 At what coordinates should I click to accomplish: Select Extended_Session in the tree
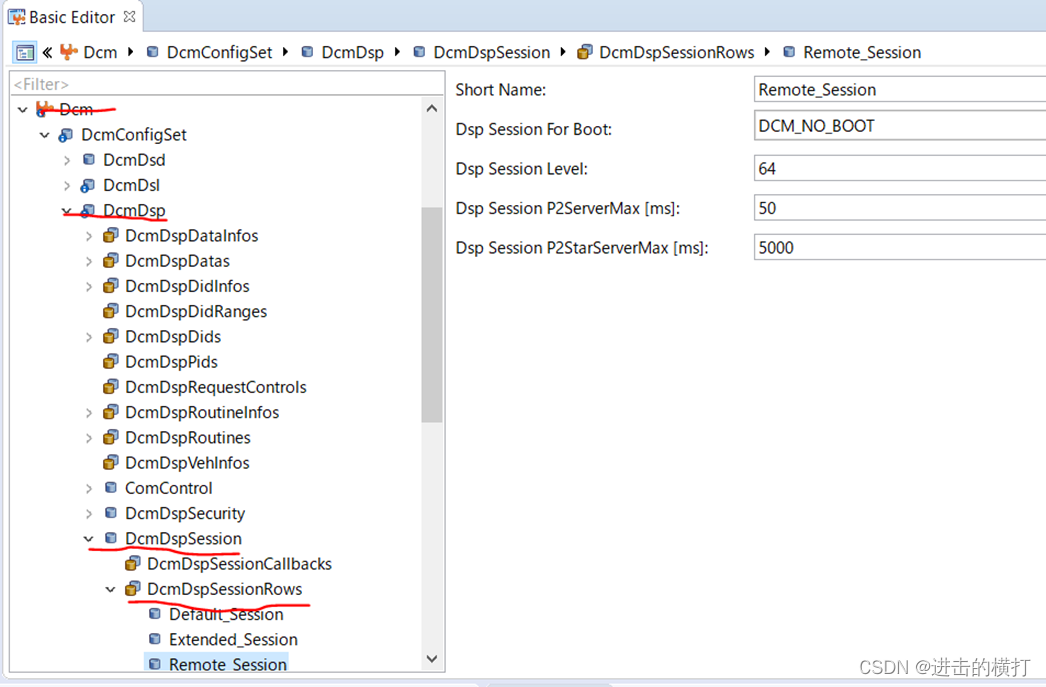233,640
